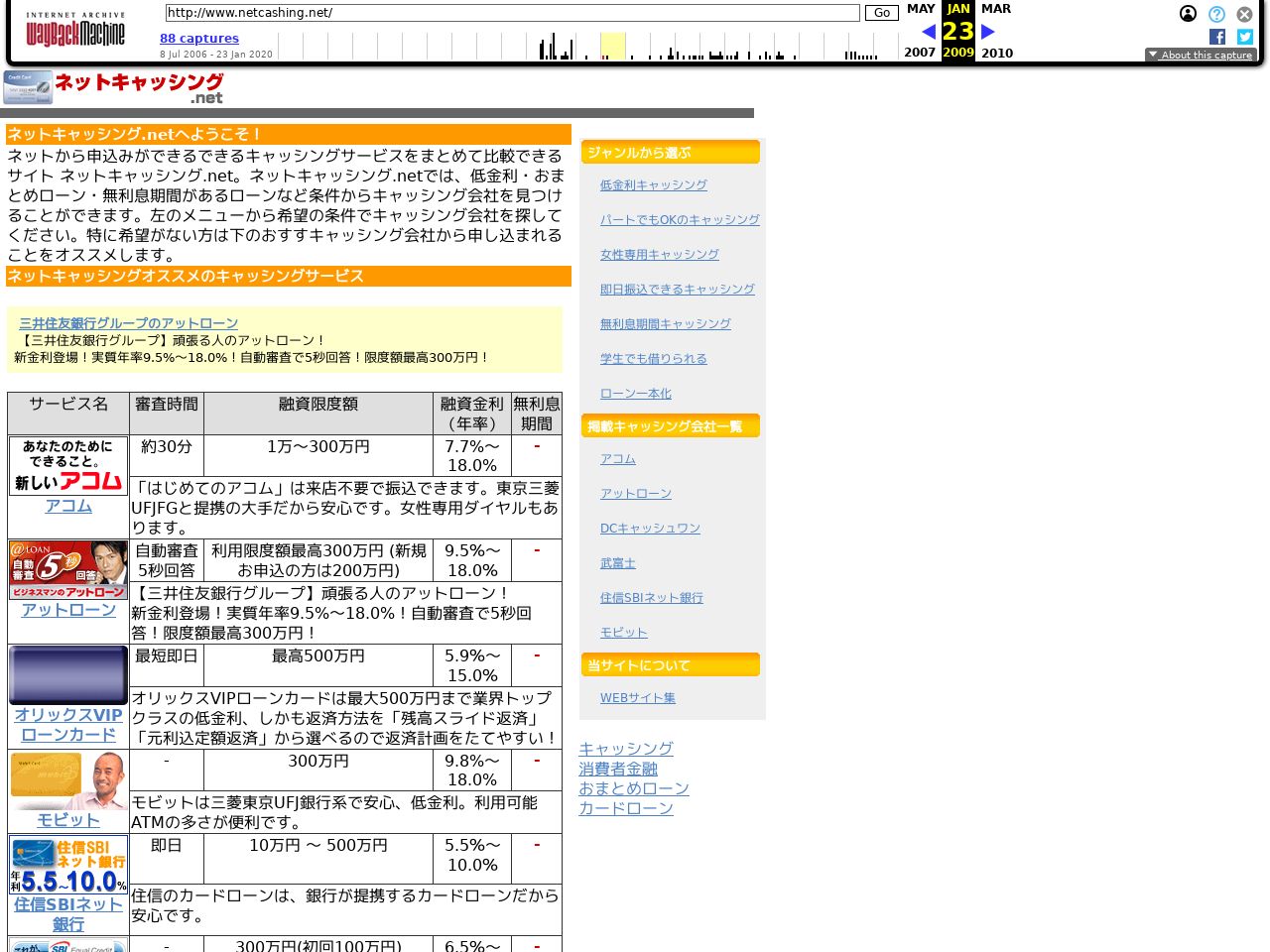This screenshot has height=952, width=1270.
Task: Open the 88 captures link
Action: click(199, 39)
